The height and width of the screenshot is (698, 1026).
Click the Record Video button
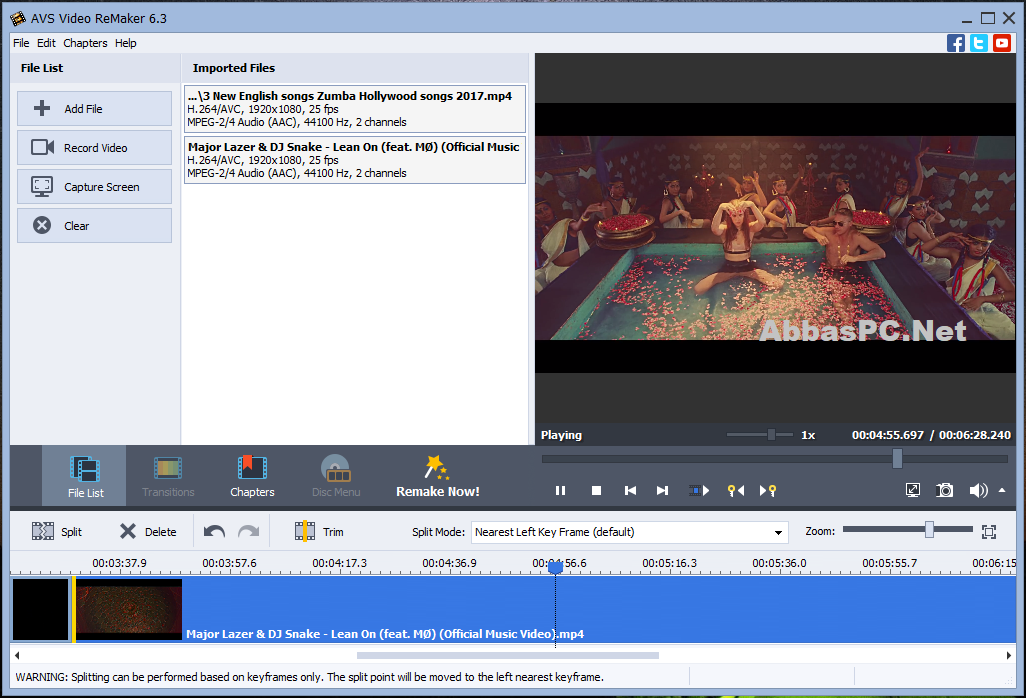point(94,148)
